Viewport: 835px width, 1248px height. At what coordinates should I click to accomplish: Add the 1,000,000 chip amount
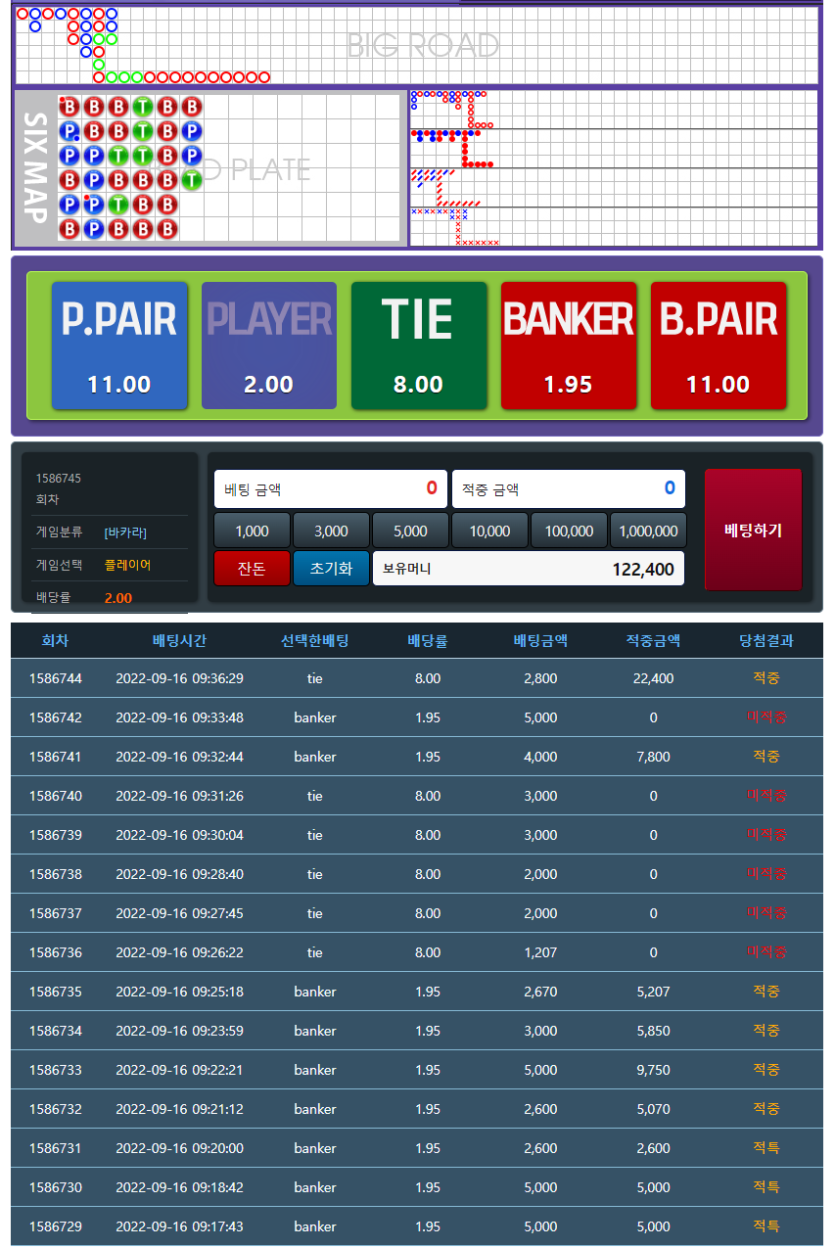coord(649,530)
